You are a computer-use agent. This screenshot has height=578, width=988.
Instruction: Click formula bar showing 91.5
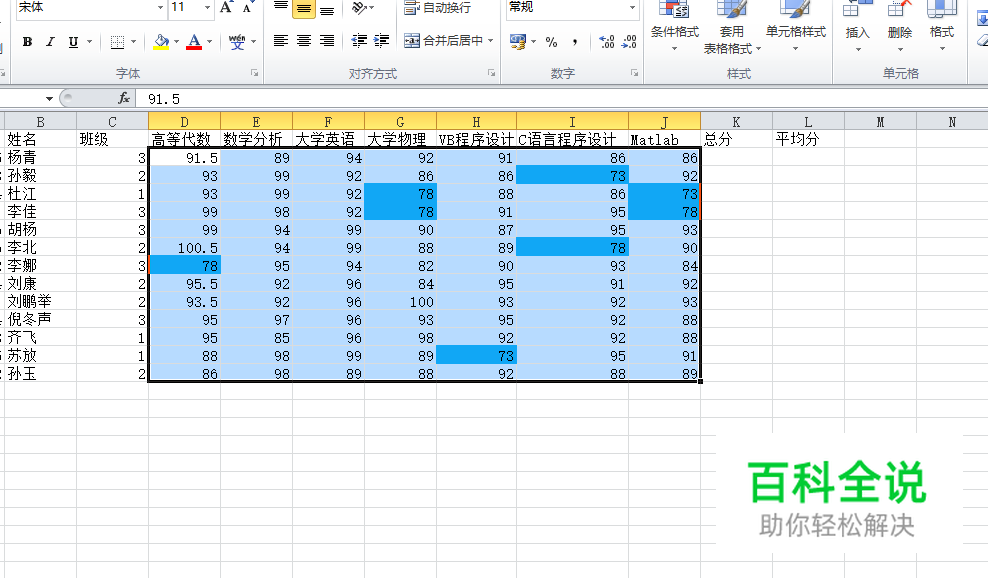pos(561,99)
